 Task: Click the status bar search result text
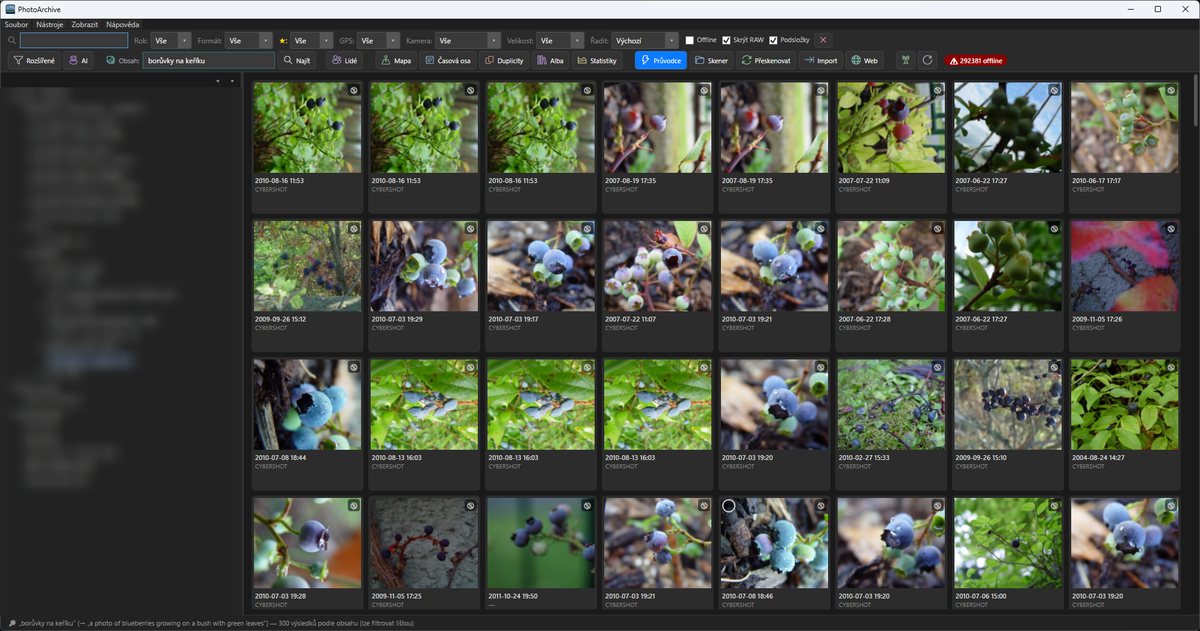(x=216, y=623)
